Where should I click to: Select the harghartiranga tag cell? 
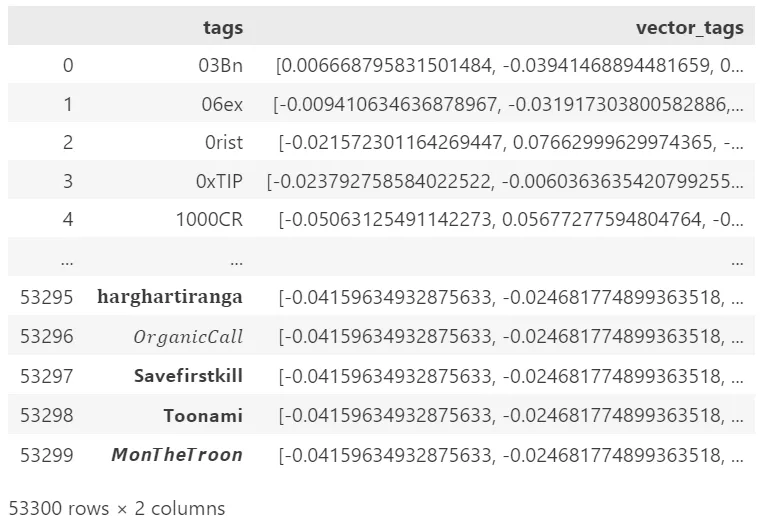(170, 297)
